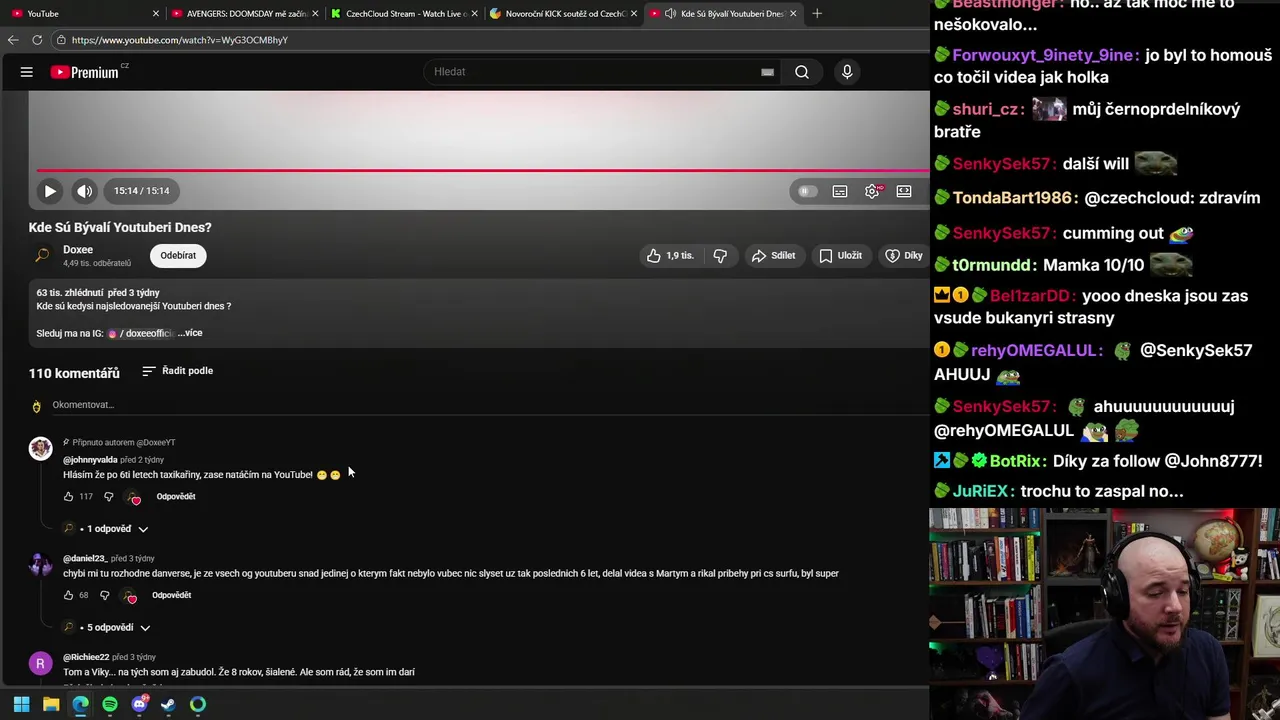
Task: Toggle subtitles button in the player
Action: tap(840, 191)
